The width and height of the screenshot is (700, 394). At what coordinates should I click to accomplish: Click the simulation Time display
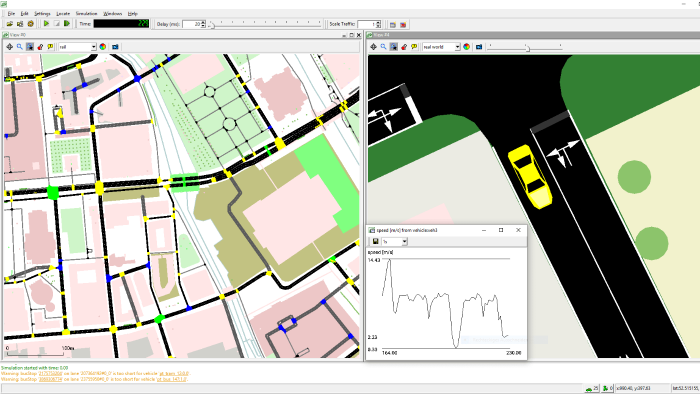point(121,24)
